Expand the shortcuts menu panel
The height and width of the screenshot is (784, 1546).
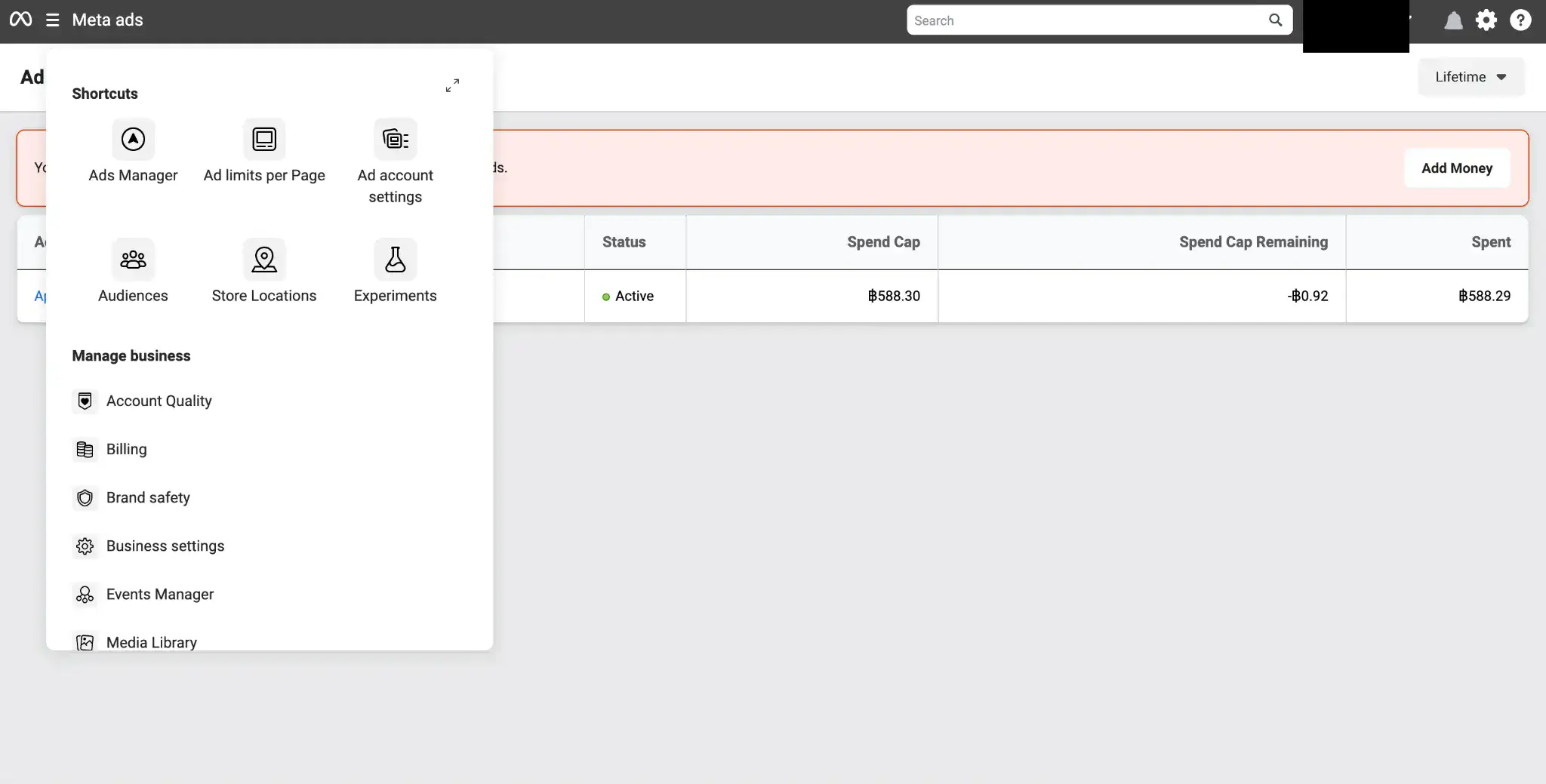point(452,86)
